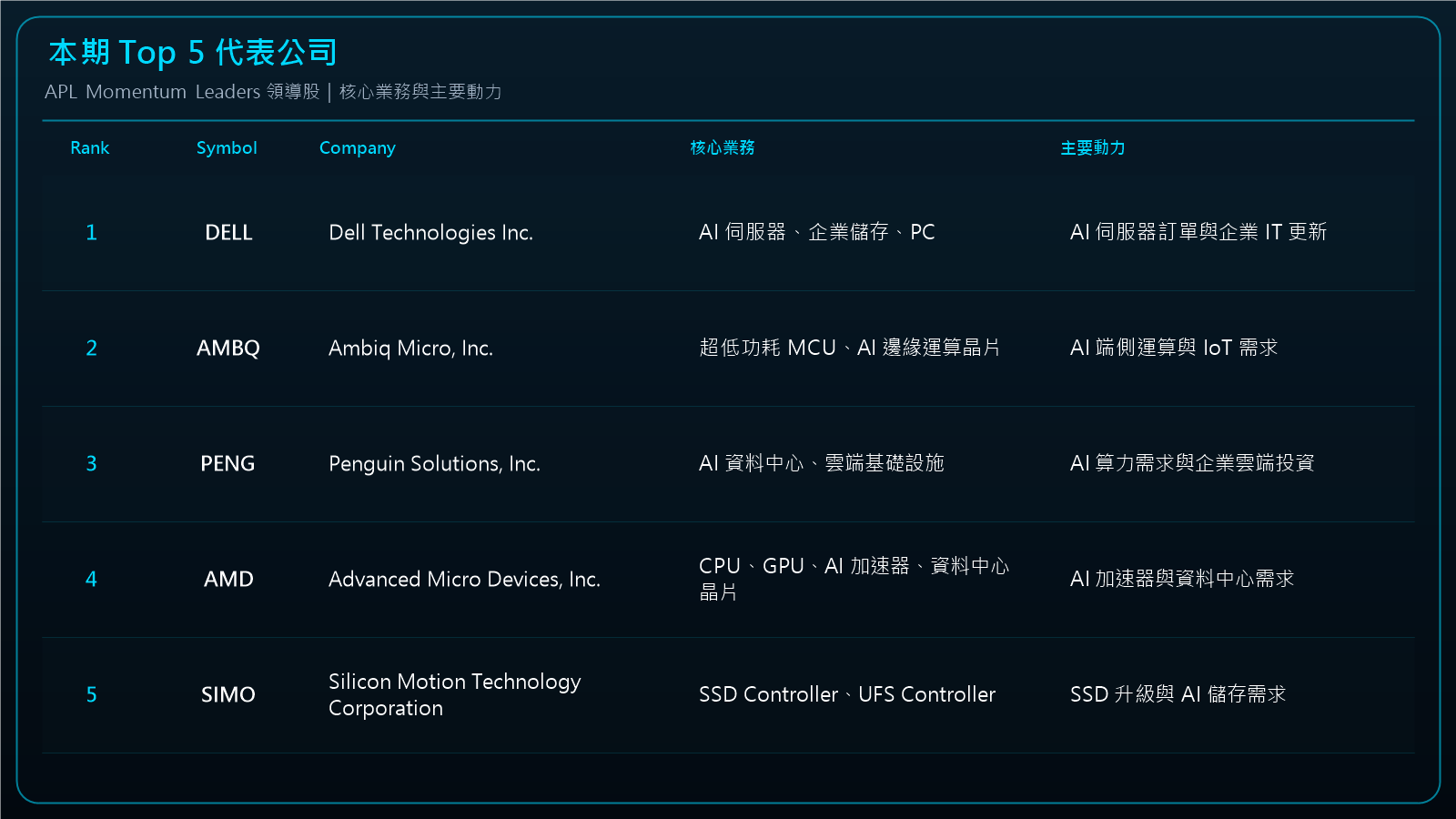Select the AI 端側運算與 IoT 需求 cell
The width and height of the screenshot is (1456, 819).
point(1174,348)
